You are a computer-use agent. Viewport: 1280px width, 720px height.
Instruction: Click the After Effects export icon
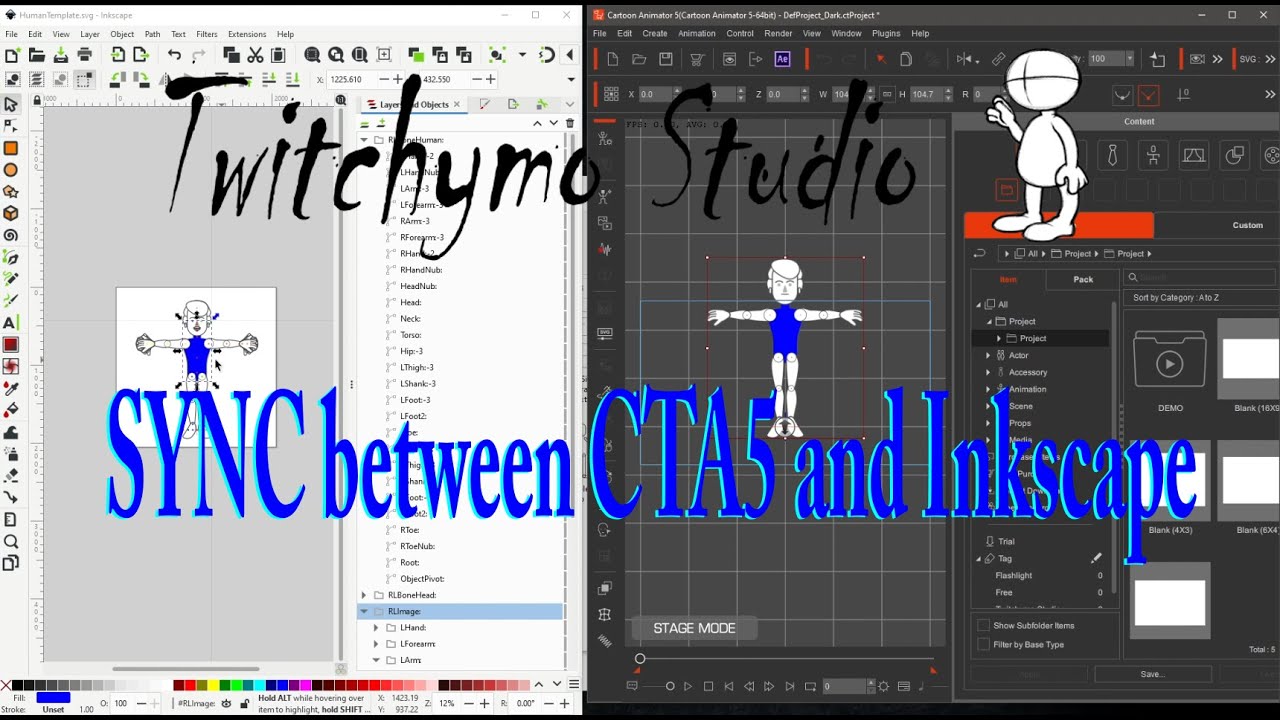click(x=782, y=59)
